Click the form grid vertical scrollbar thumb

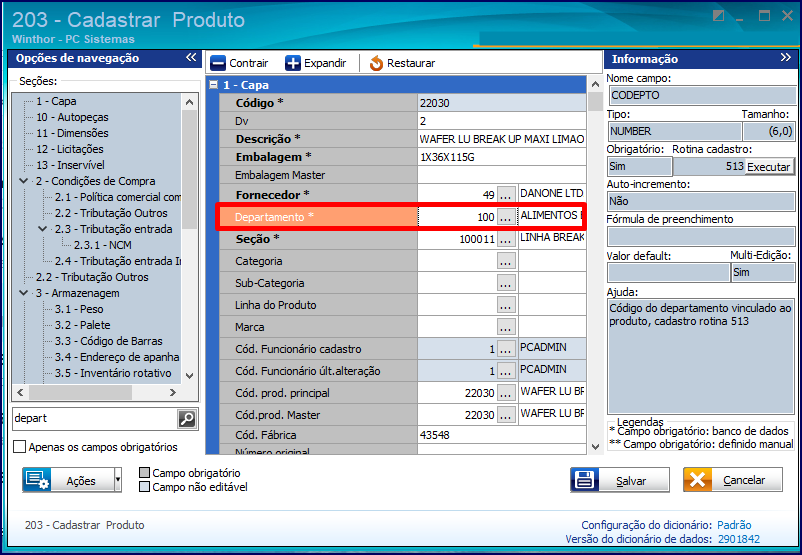(x=595, y=101)
